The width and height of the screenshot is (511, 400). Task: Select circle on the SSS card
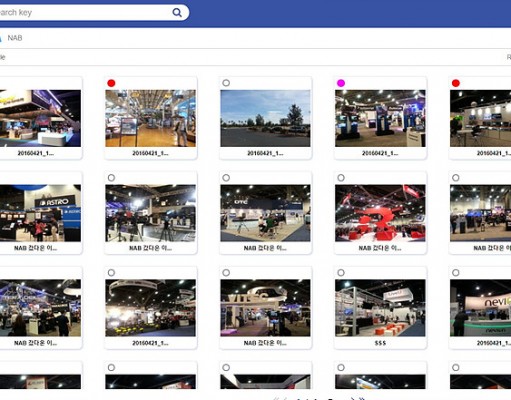pos(341,273)
